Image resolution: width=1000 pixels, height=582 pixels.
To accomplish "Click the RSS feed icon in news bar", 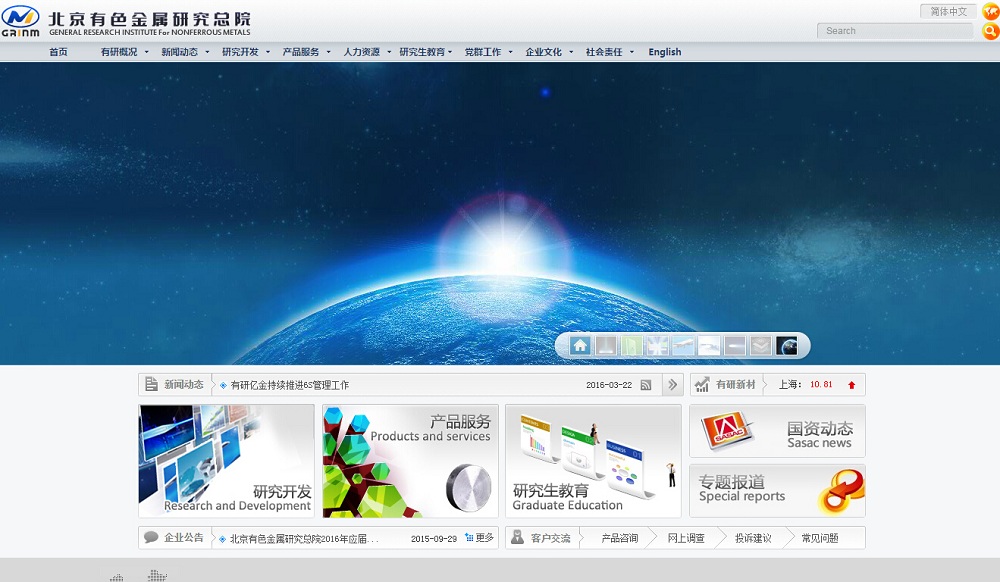I will coord(645,385).
